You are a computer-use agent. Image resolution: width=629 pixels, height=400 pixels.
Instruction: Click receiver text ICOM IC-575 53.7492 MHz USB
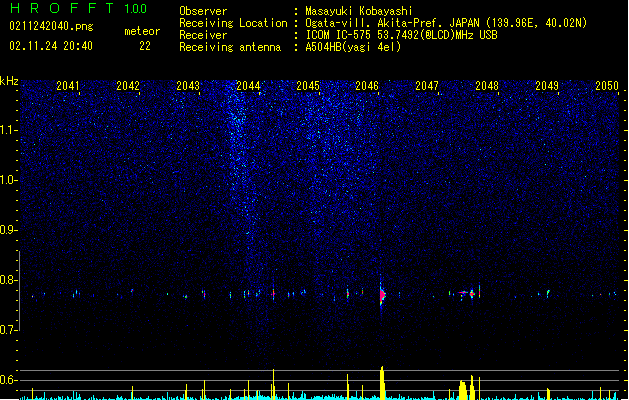pos(401,35)
